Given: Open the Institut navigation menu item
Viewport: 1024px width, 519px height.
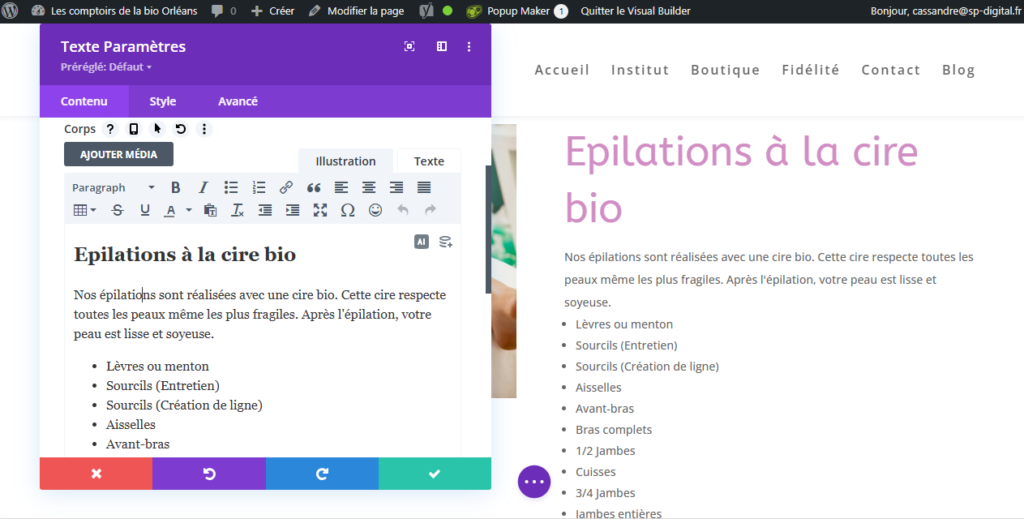Looking at the screenshot, I should coord(640,70).
